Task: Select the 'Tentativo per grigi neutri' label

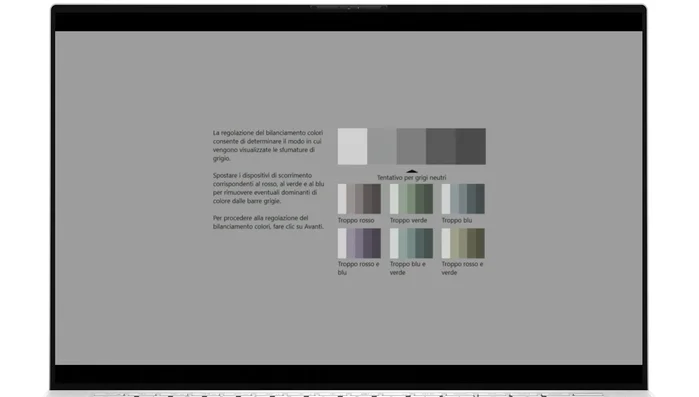Action: click(x=411, y=177)
